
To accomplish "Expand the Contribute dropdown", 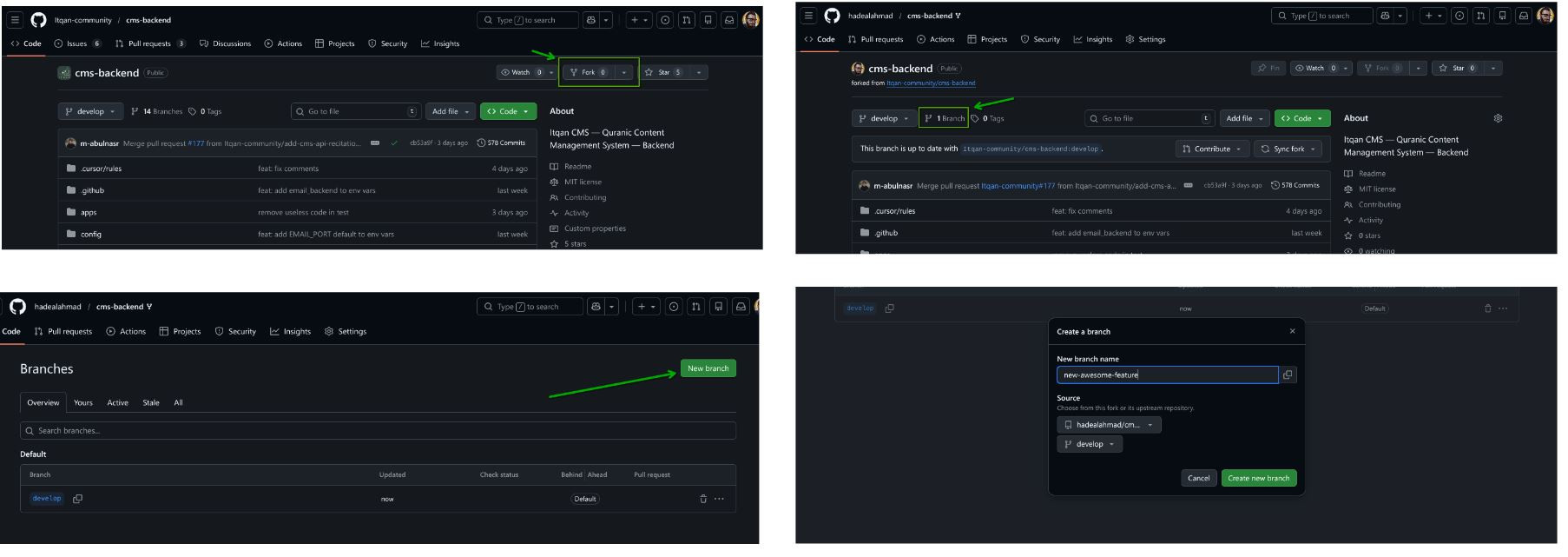I will (x=1212, y=149).
